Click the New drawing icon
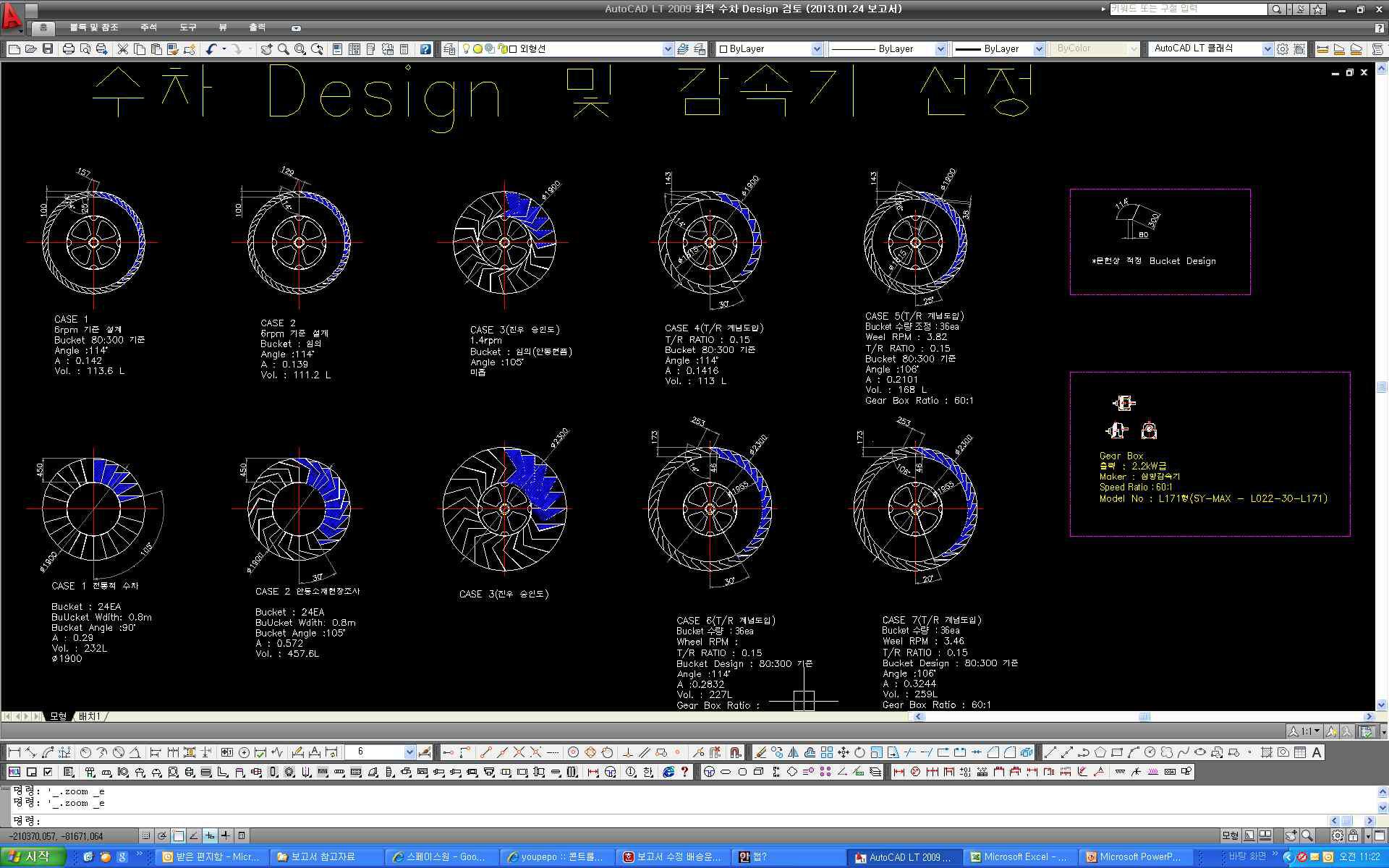This screenshot has width=1389, height=868. [x=14, y=49]
